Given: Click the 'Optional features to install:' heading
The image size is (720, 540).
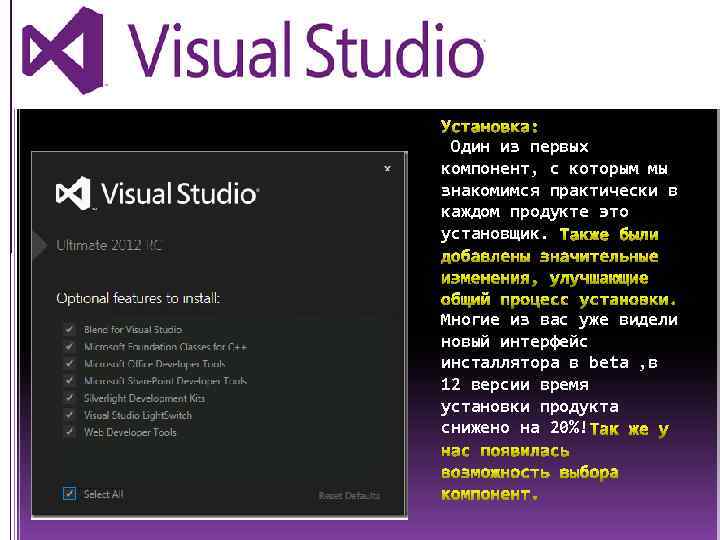Looking at the screenshot, I should 138,298.
